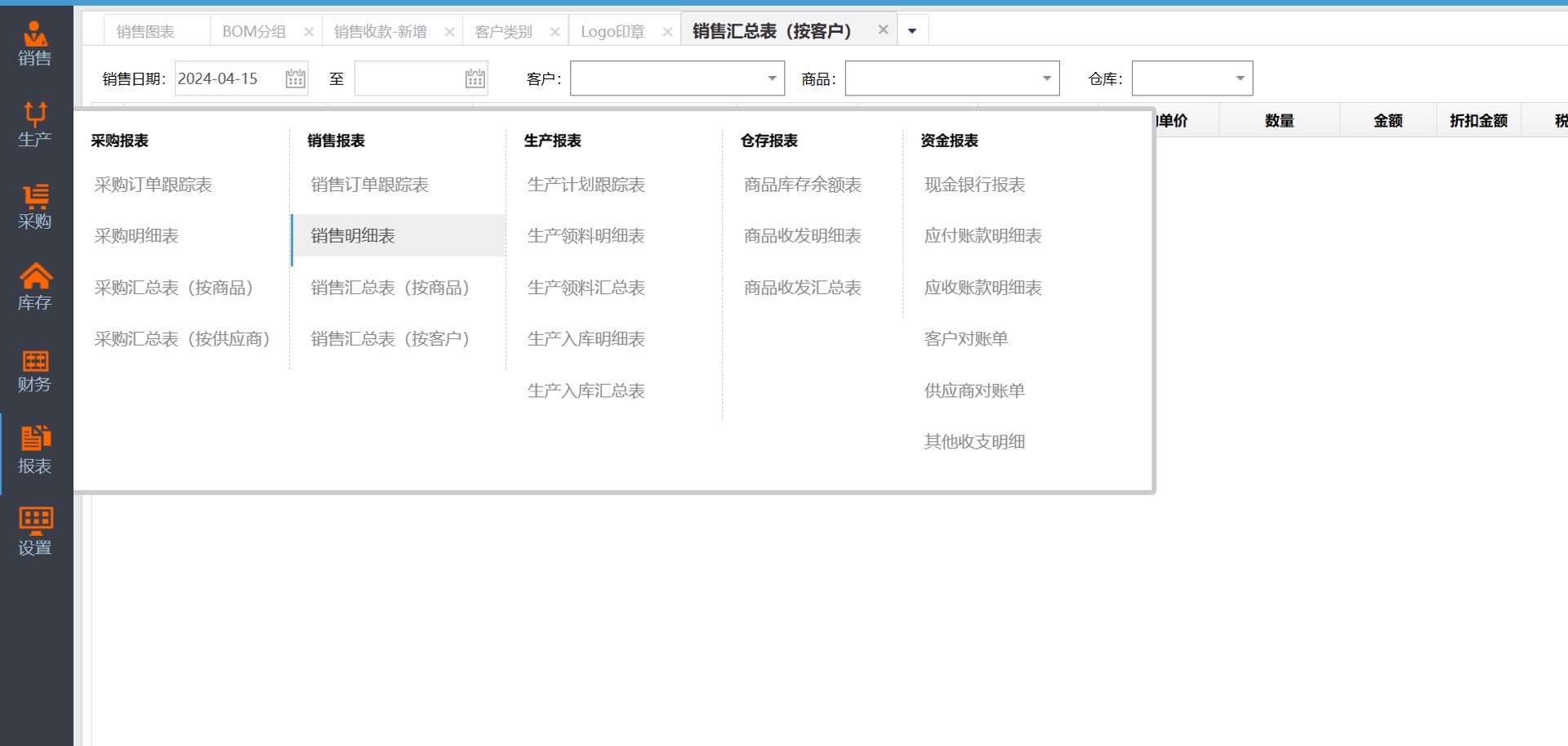The height and width of the screenshot is (746, 1568).
Task: Go to 库存 house icon
Action: 35,288
